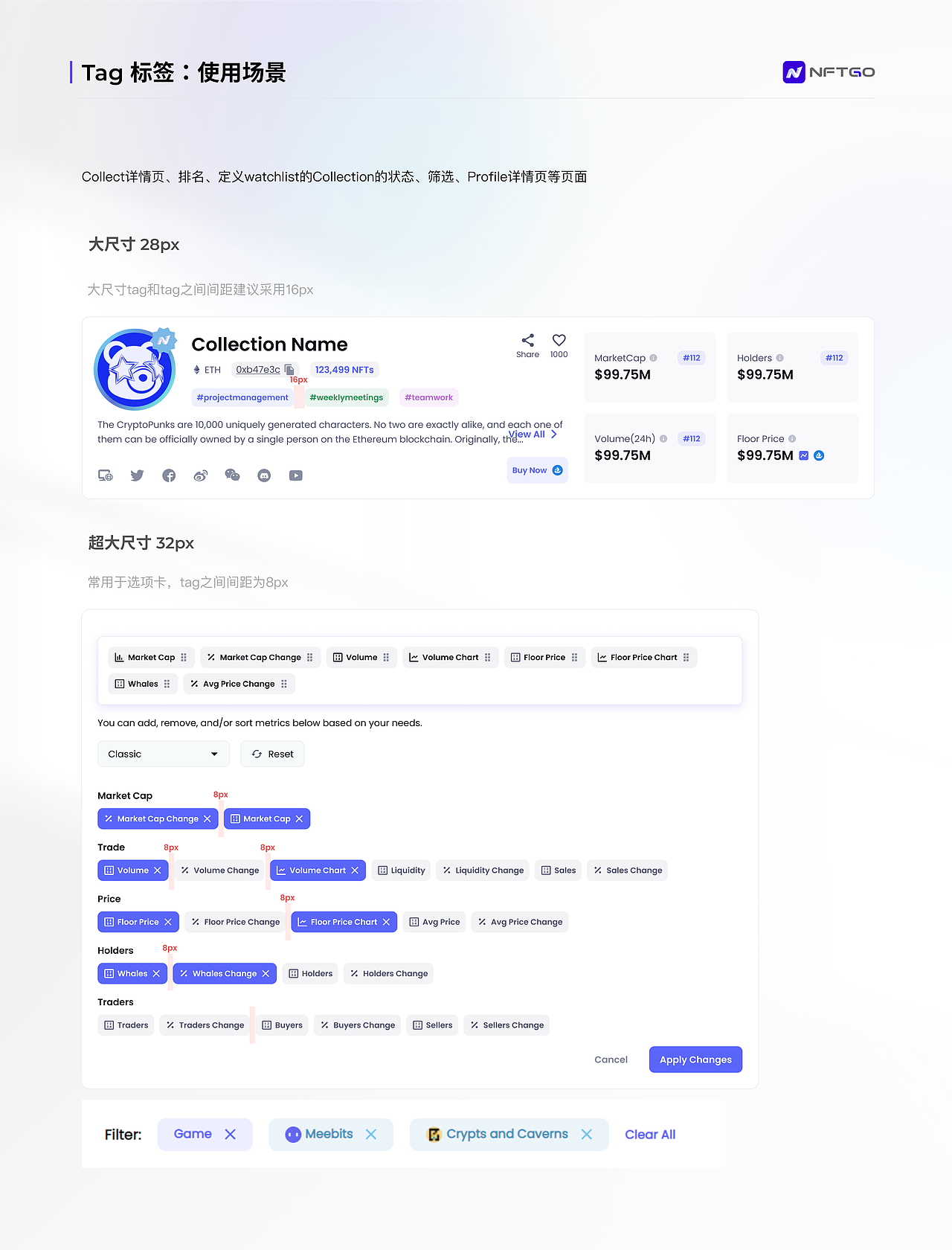
Task: Click Volume(24h) info icon
Action: click(663, 439)
